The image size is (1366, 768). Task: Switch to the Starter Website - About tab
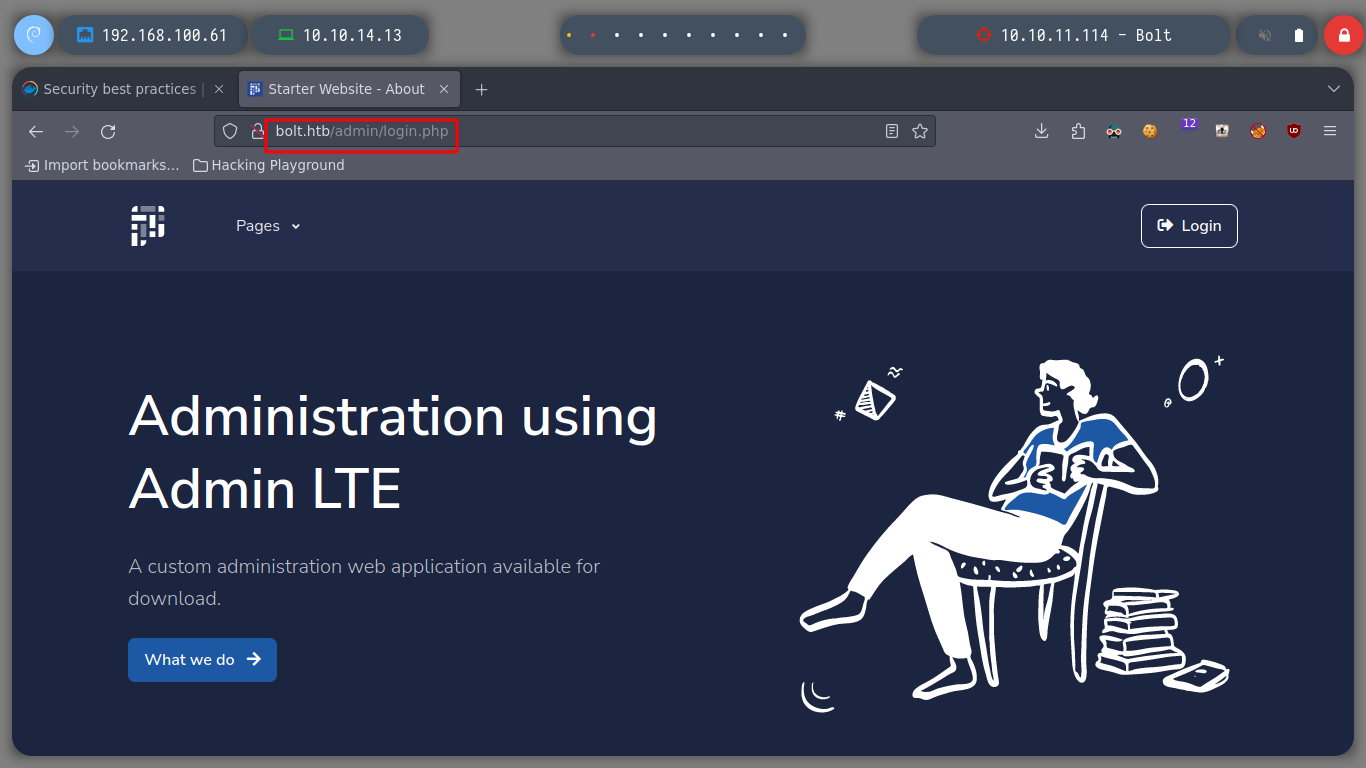click(x=349, y=89)
